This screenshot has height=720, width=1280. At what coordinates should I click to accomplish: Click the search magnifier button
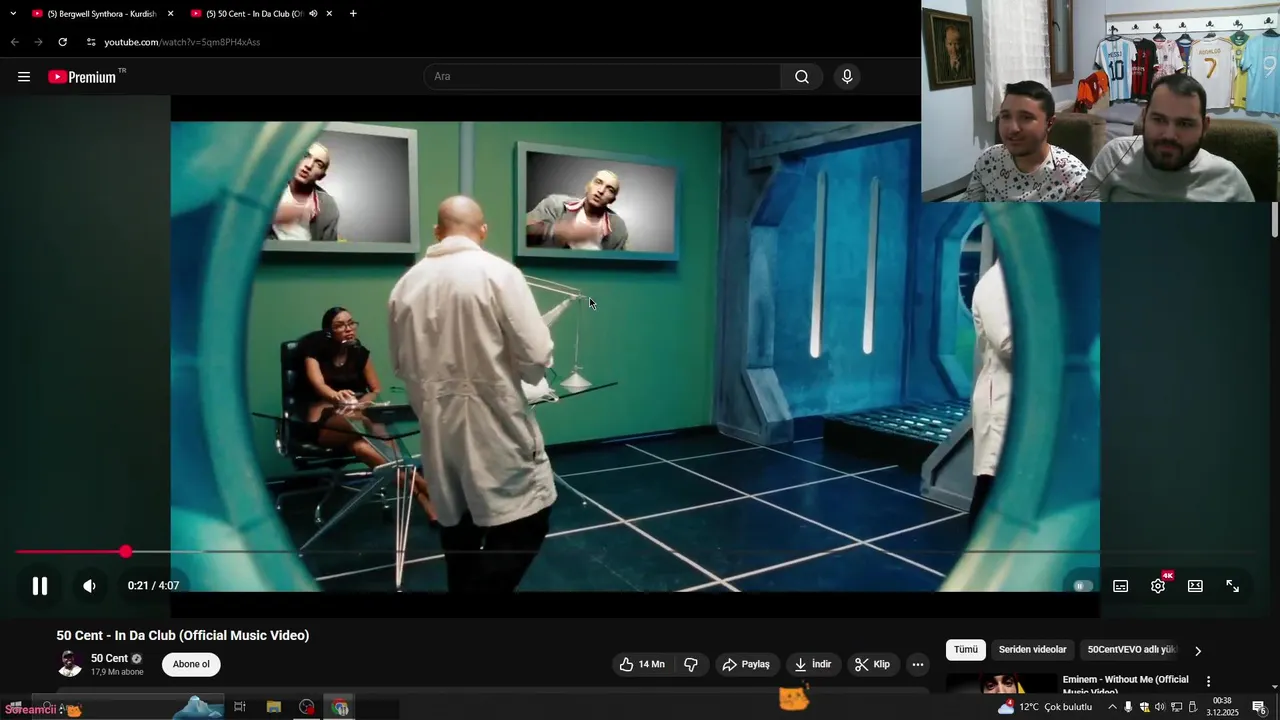click(802, 77)
